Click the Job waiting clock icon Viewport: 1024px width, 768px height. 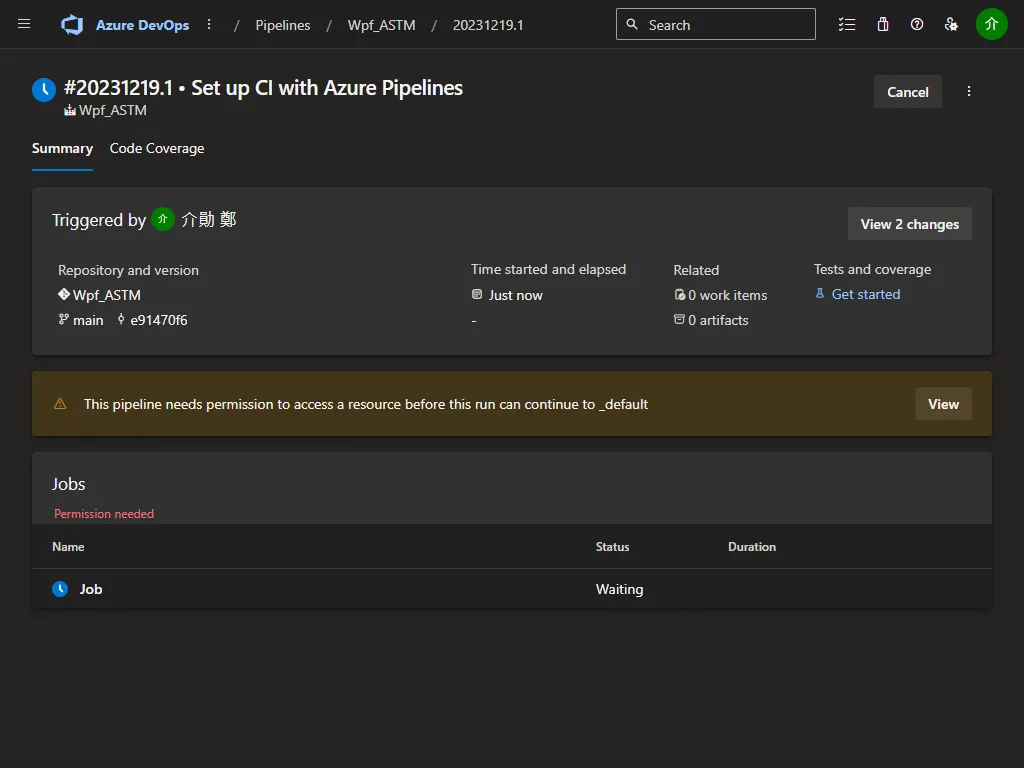click(60, 589)
